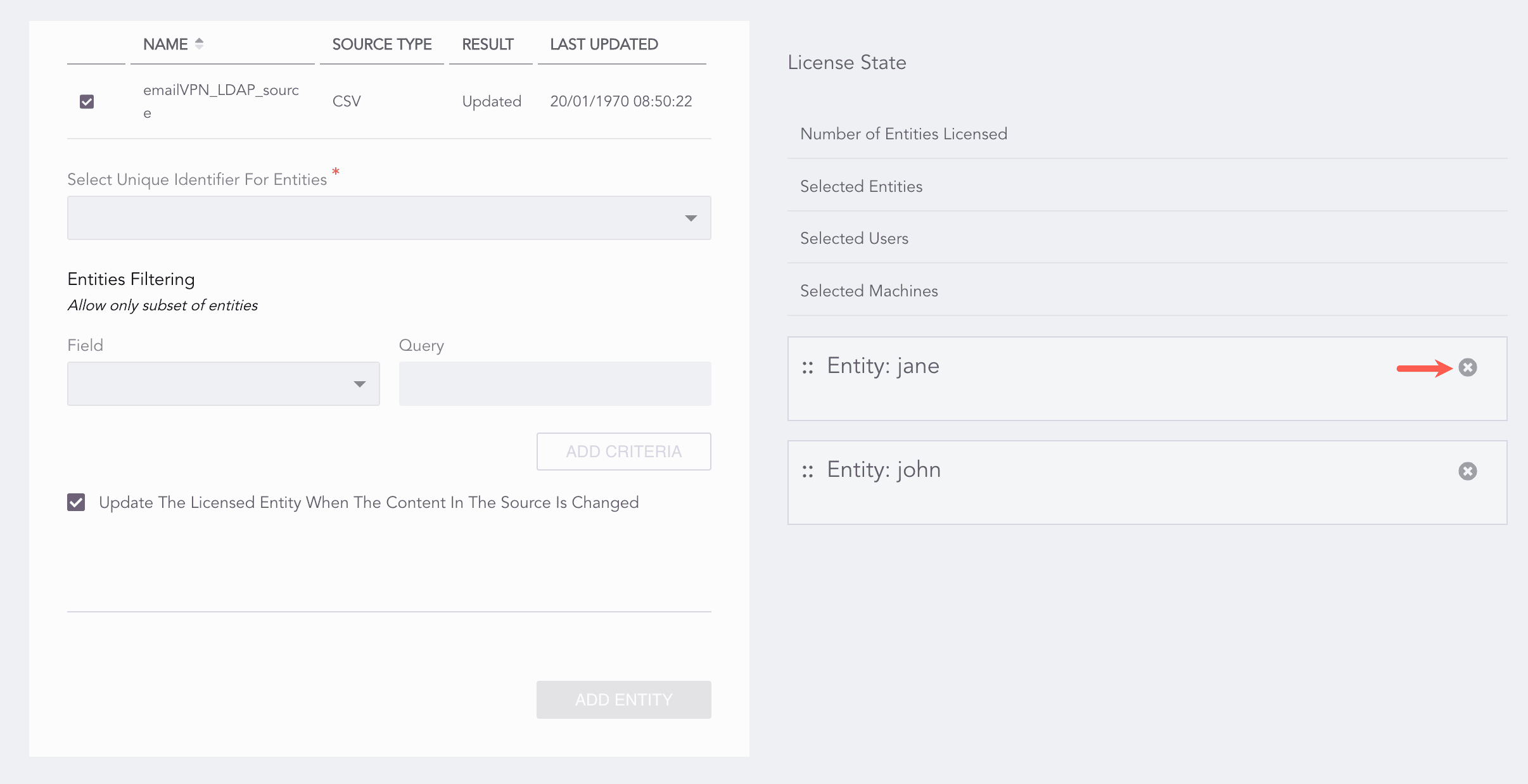The height and width of the screenshot is (784, 1528).
Task: Select the Selected Users row
Action: pyautogui.click(x=854, y=238)
